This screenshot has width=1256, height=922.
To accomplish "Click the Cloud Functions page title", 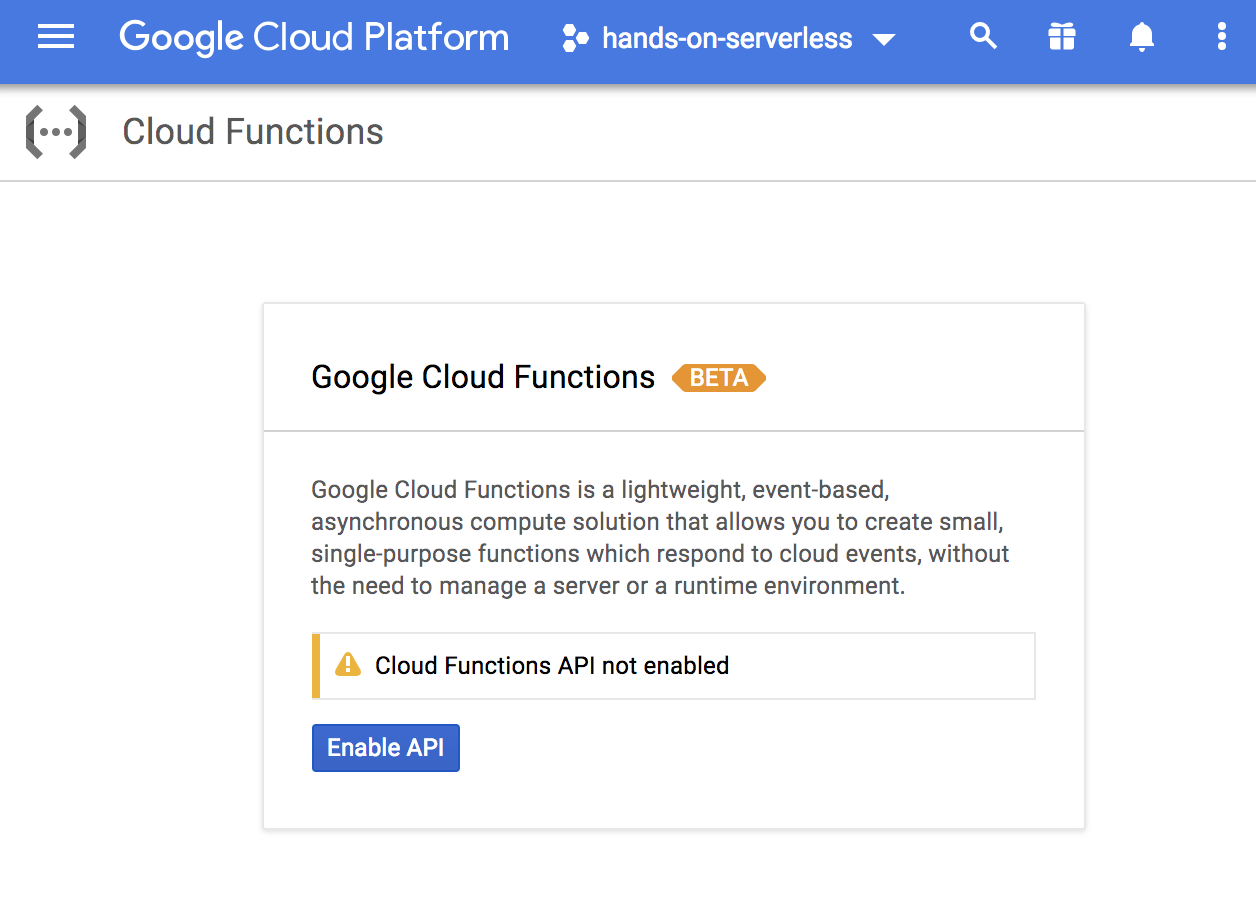I will click(253, 132).
